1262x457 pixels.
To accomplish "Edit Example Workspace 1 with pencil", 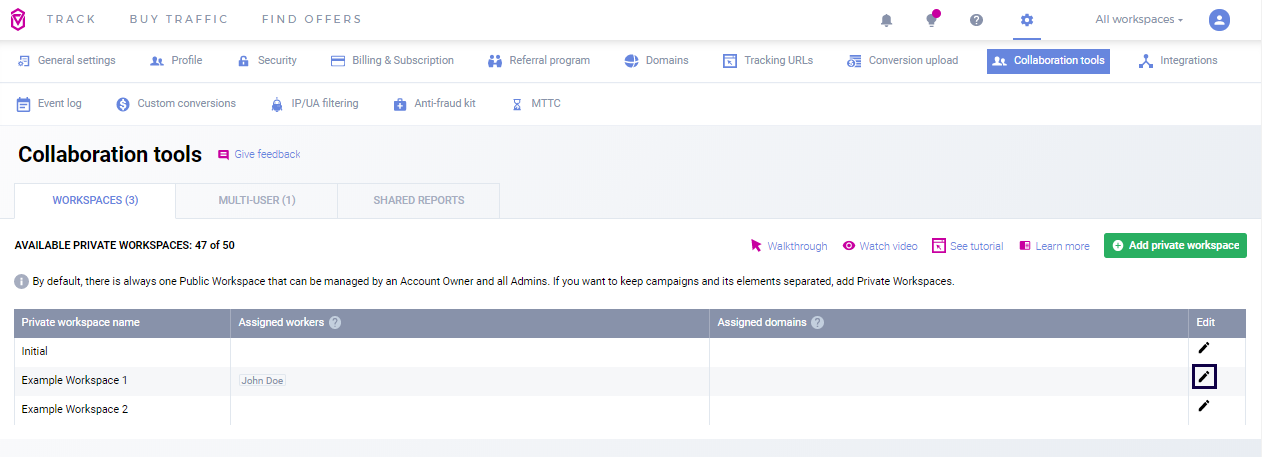I will coord(1204,377).
